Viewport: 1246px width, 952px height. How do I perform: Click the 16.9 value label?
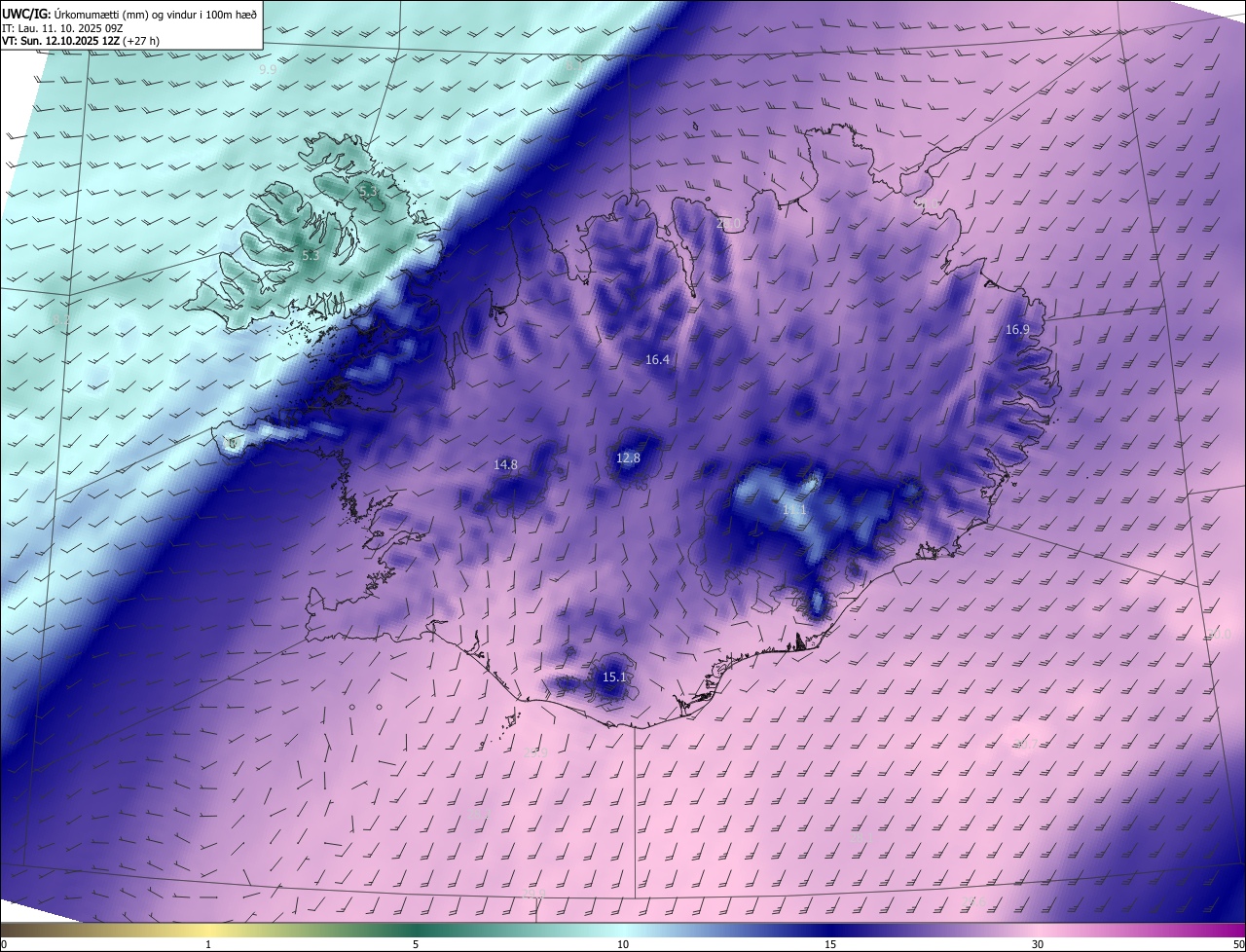click(x=1017, y=330)
